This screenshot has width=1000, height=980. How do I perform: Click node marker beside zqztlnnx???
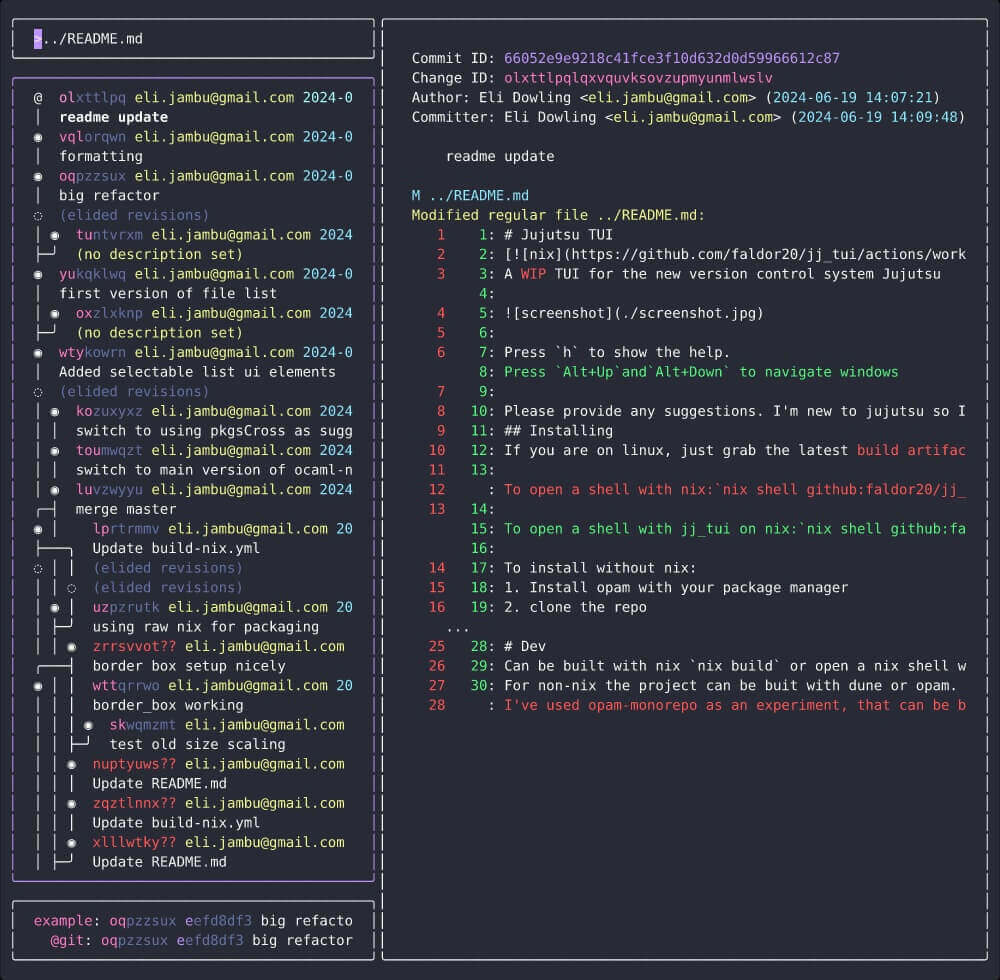click(x=72, y=804)
